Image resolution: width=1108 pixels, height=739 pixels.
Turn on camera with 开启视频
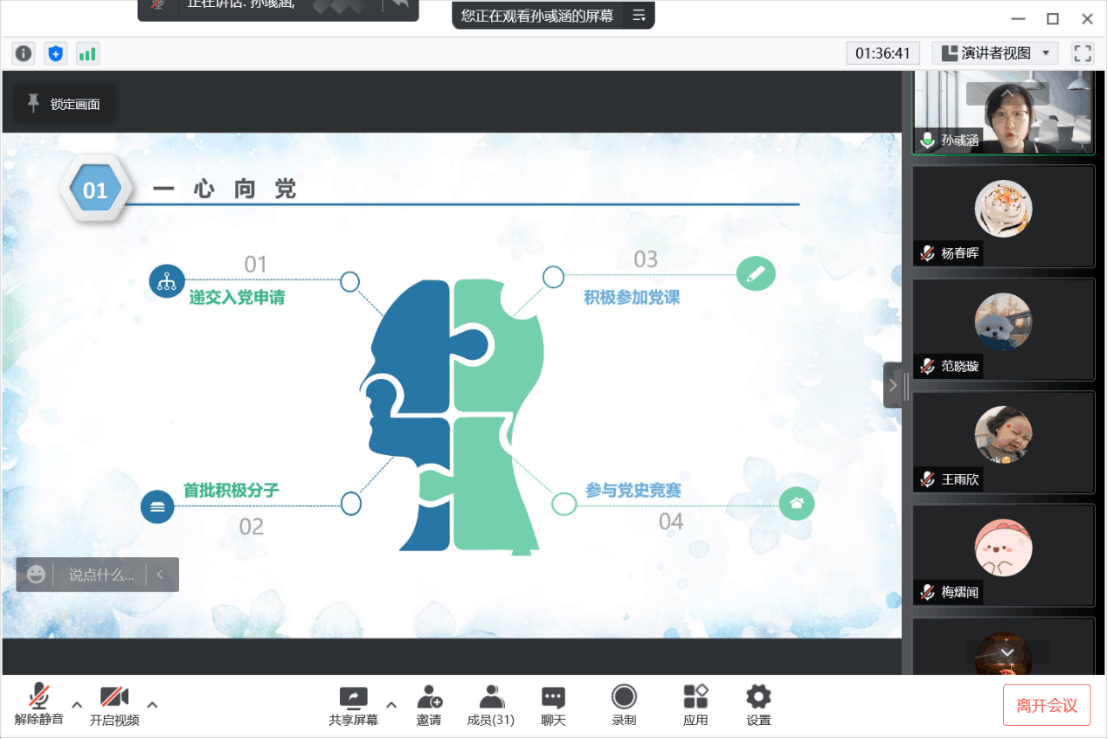point(114,705)
